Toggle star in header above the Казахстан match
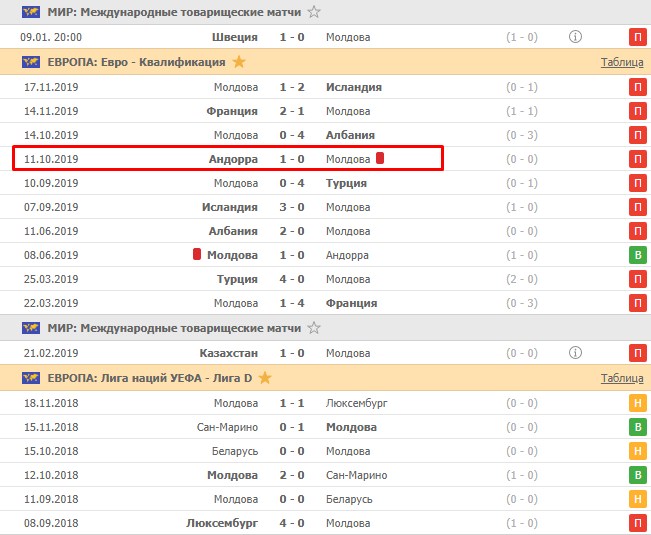 [314, 328]
